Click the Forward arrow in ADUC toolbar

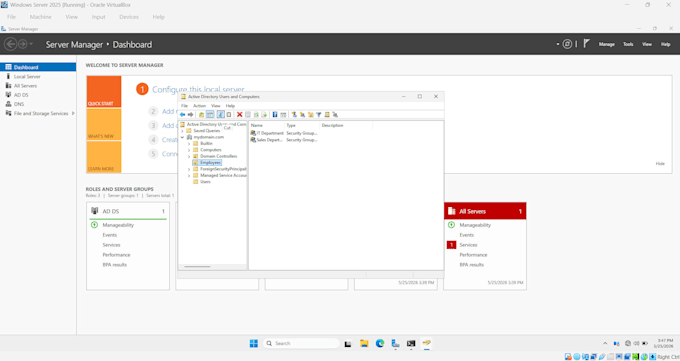190,115
